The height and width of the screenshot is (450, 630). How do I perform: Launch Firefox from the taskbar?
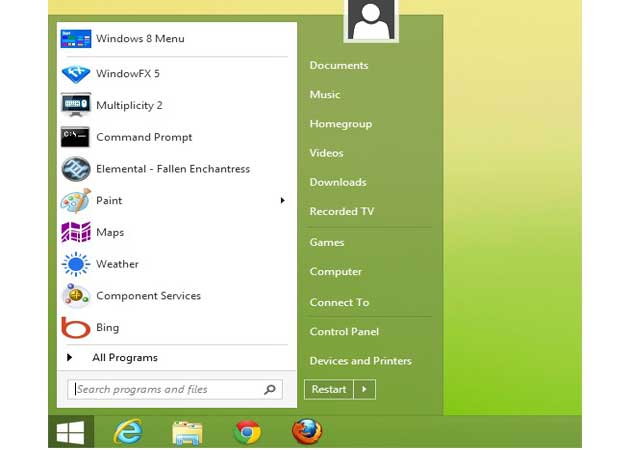(307, 431)
